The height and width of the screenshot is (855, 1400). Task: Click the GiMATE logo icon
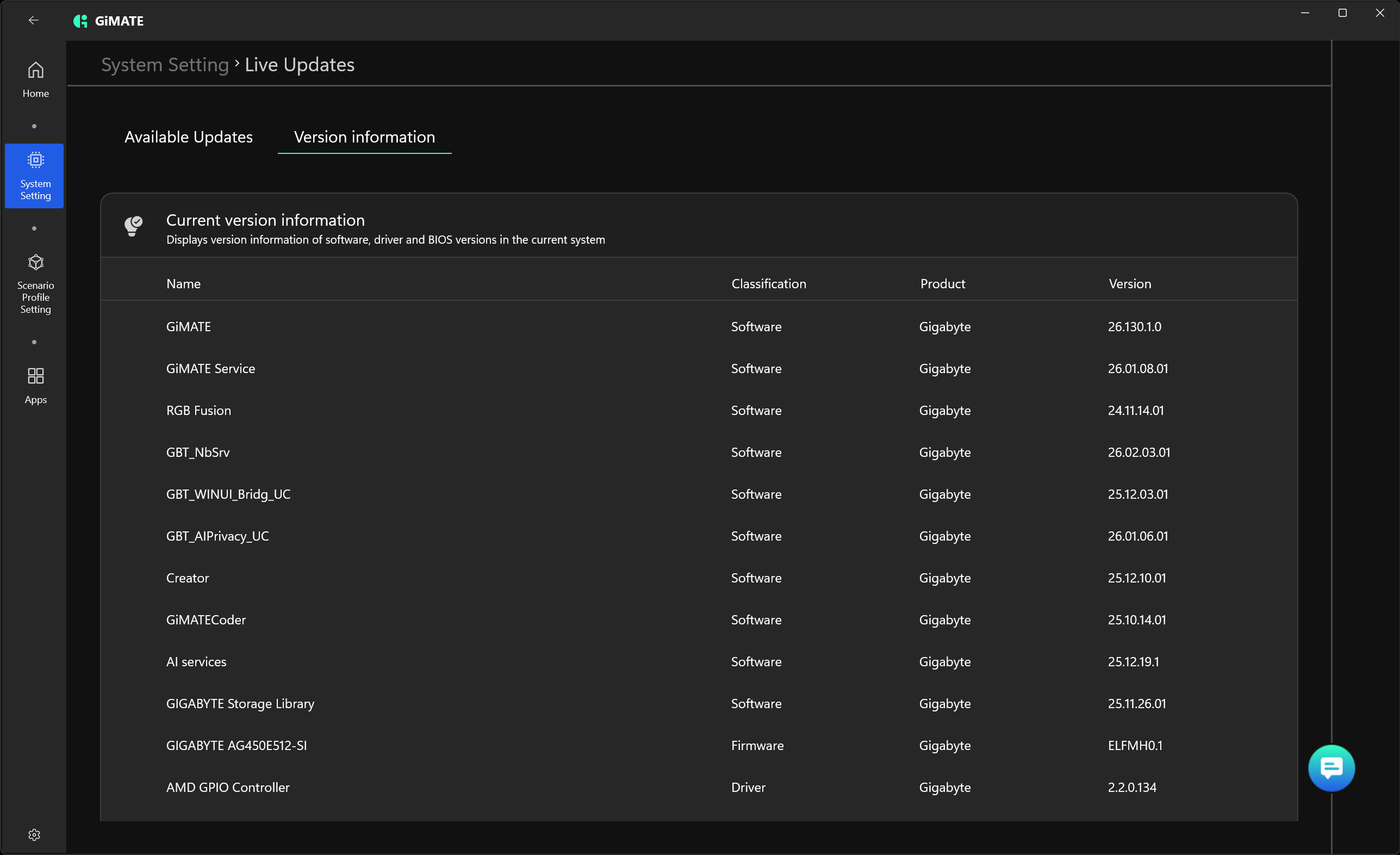(80, 21)
